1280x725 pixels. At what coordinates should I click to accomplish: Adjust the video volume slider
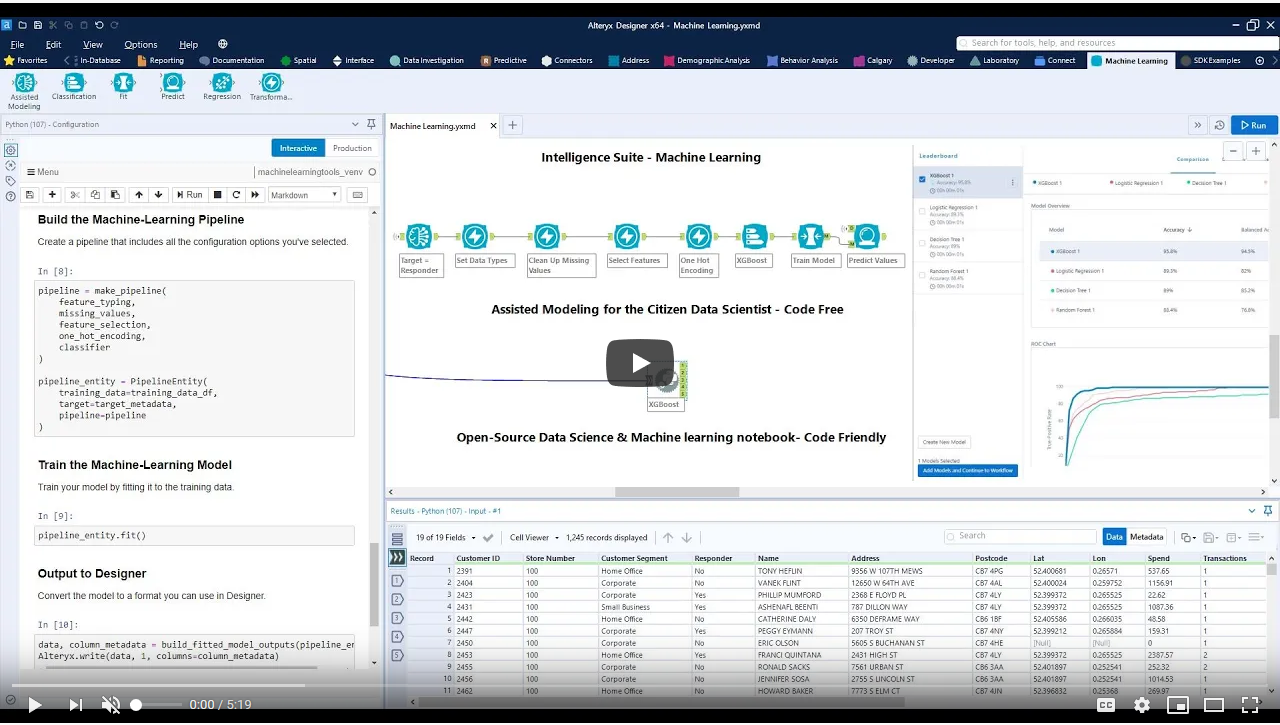tap(158, 705)
